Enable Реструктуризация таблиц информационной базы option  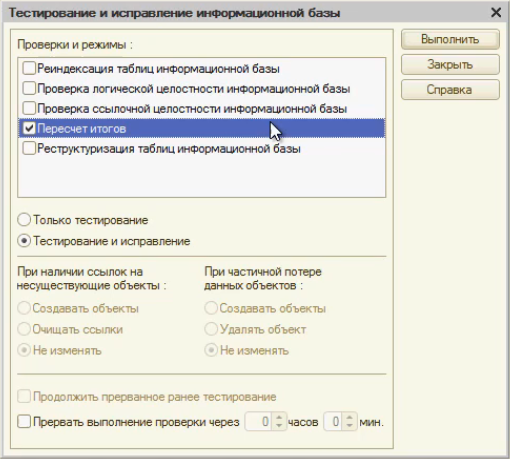(29, 148)
